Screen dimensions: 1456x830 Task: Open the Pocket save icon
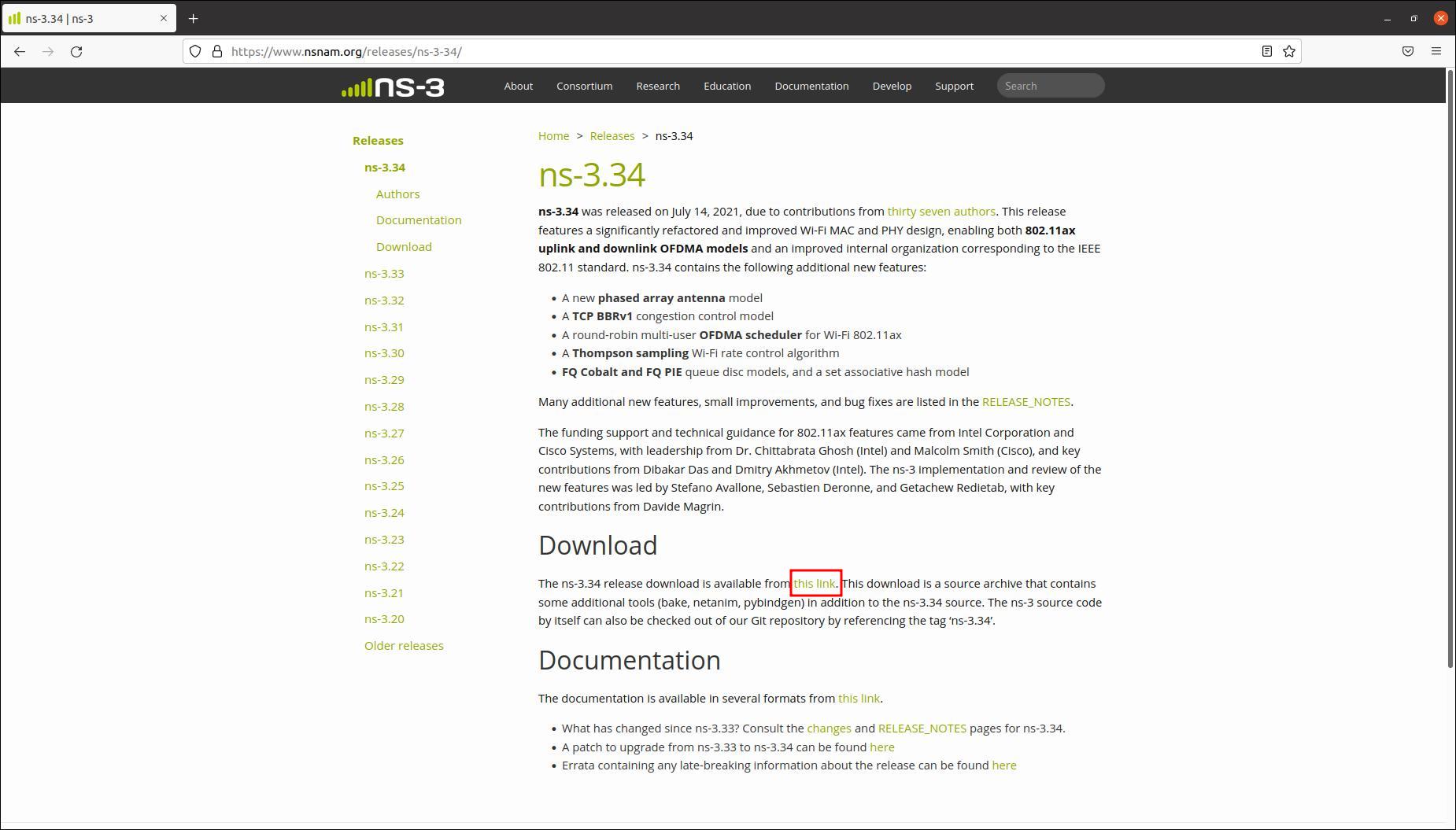point(1408,51)
